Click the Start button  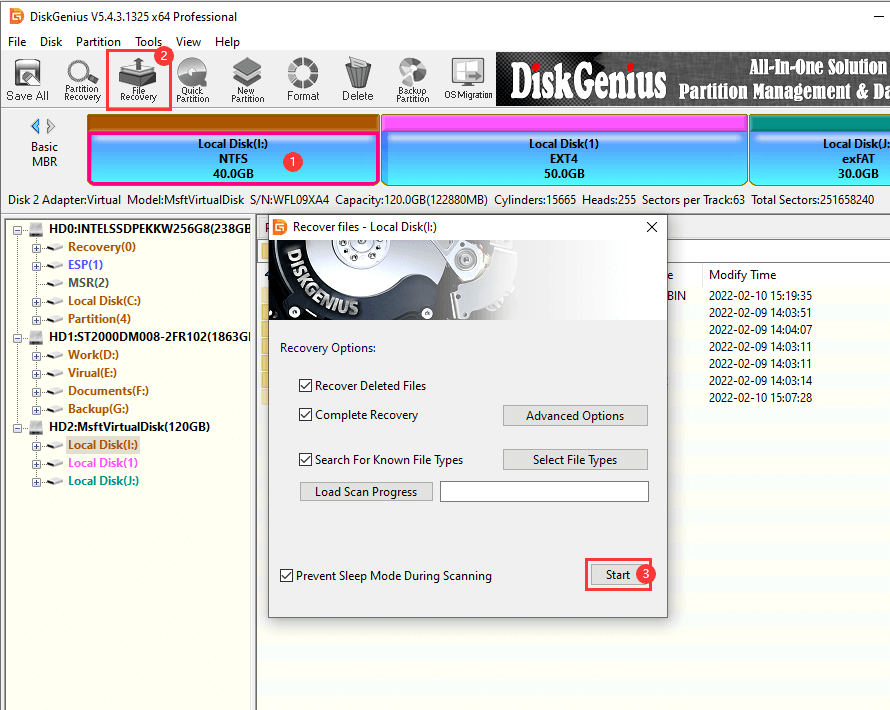click(618, 574)
